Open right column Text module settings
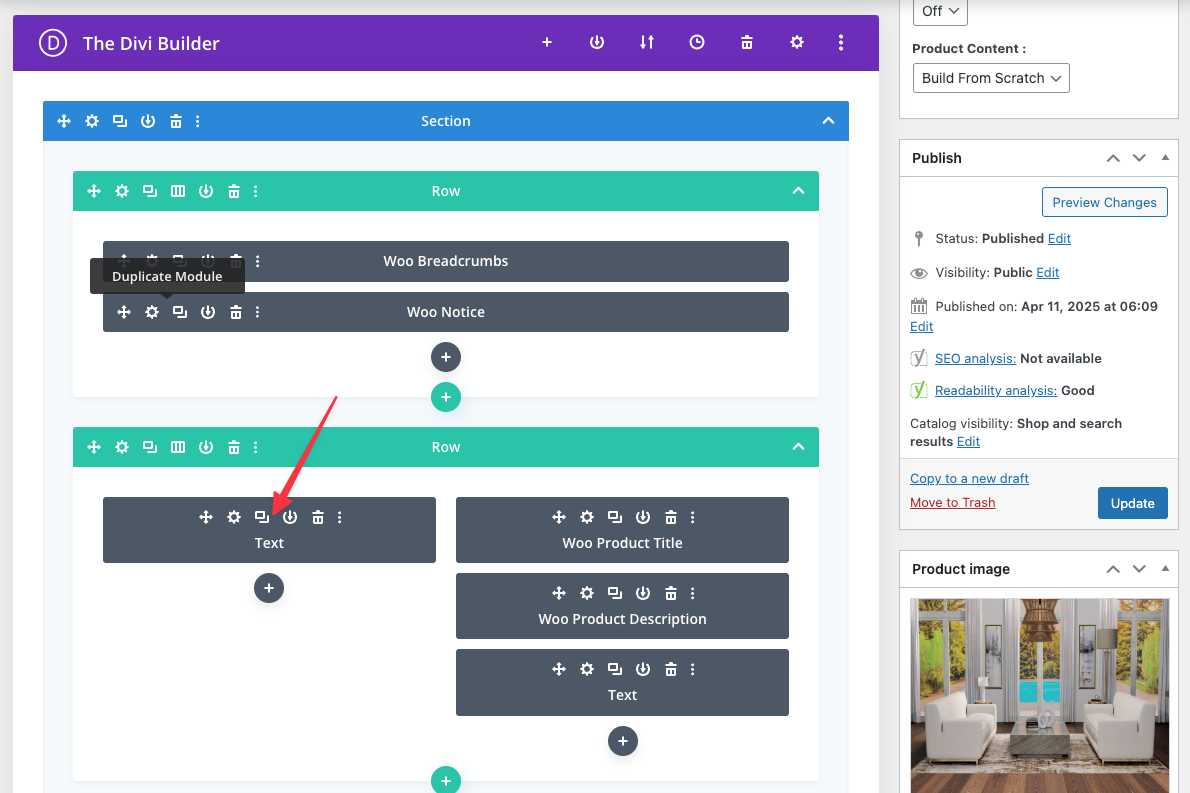This screenshot has height=793, width=1190. pos(587,669)
